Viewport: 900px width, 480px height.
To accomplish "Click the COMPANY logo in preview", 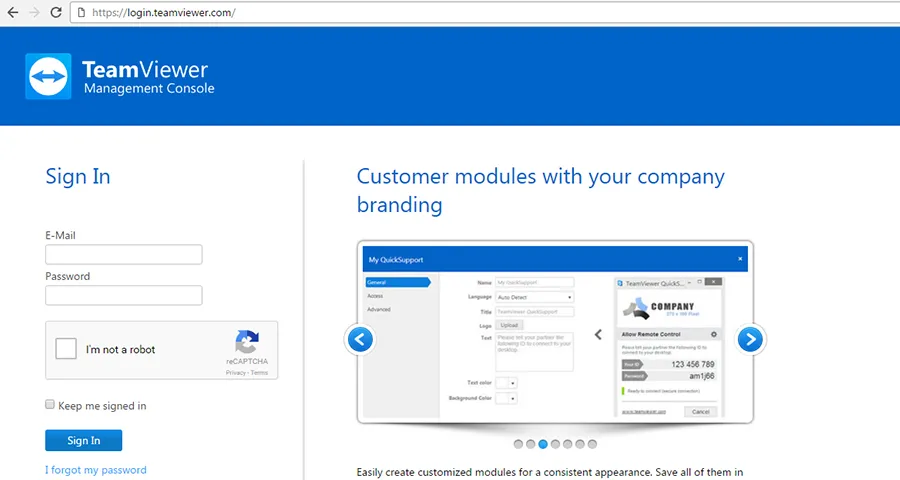I will 660,309.
